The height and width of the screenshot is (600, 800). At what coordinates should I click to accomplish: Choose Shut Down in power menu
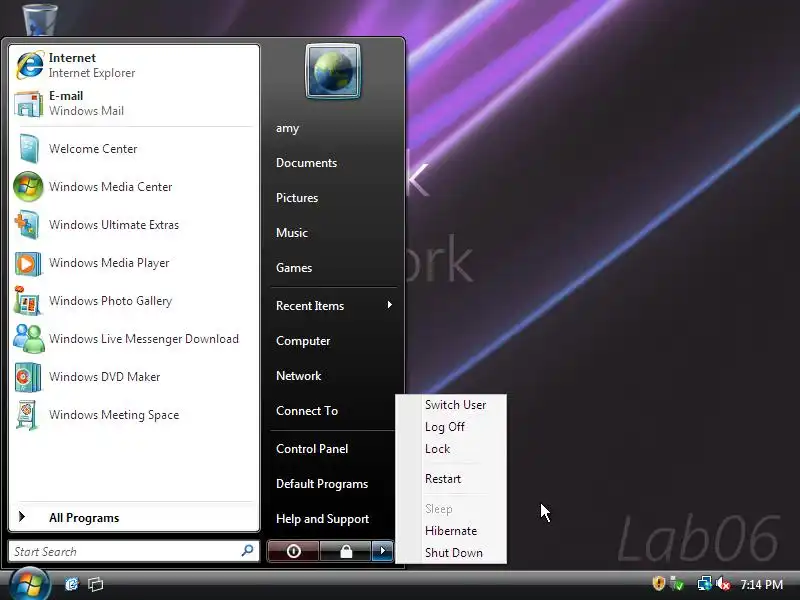(454, 553)
